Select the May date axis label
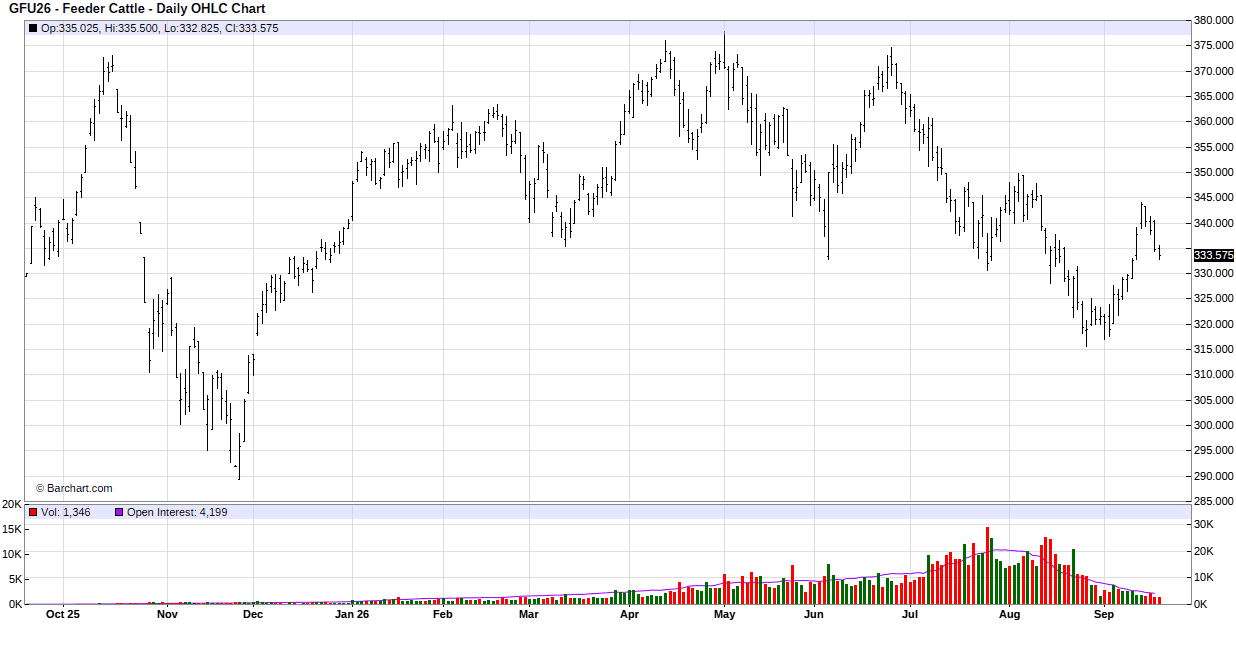Screen dimensions: 1236x645 pyautogui.click(x=725, y=614)
